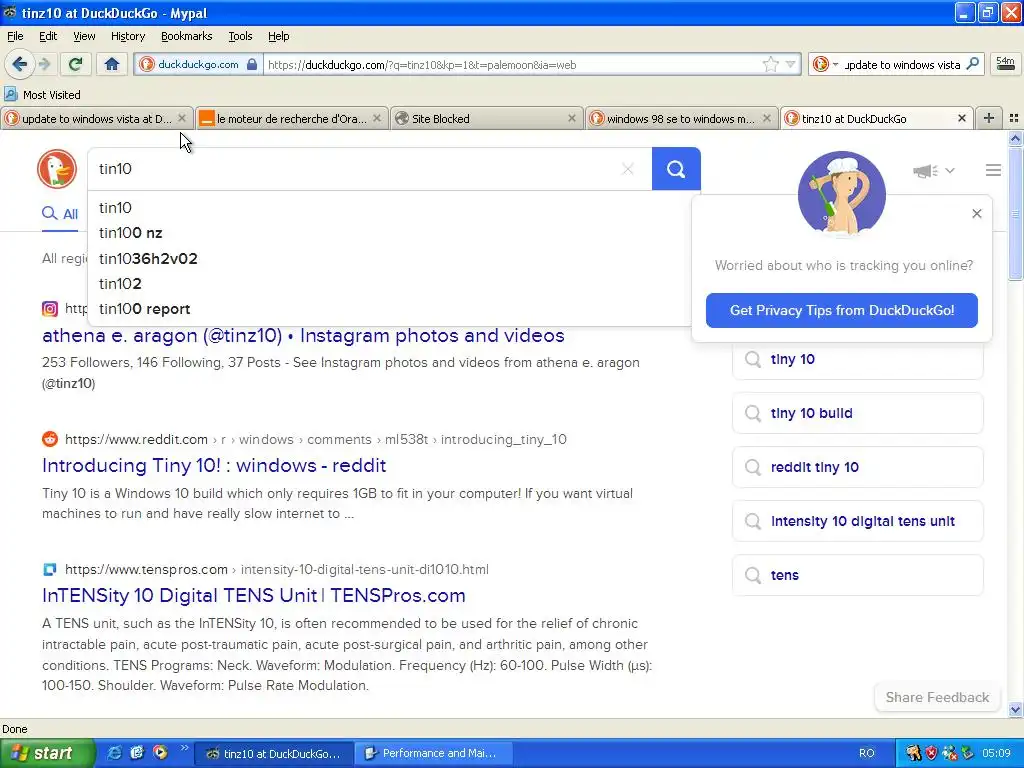Switch to Performance and Mai... taskbar window
Viewport: 1024px width, 768px height.
pyautogui.click(x=432, y=753)
